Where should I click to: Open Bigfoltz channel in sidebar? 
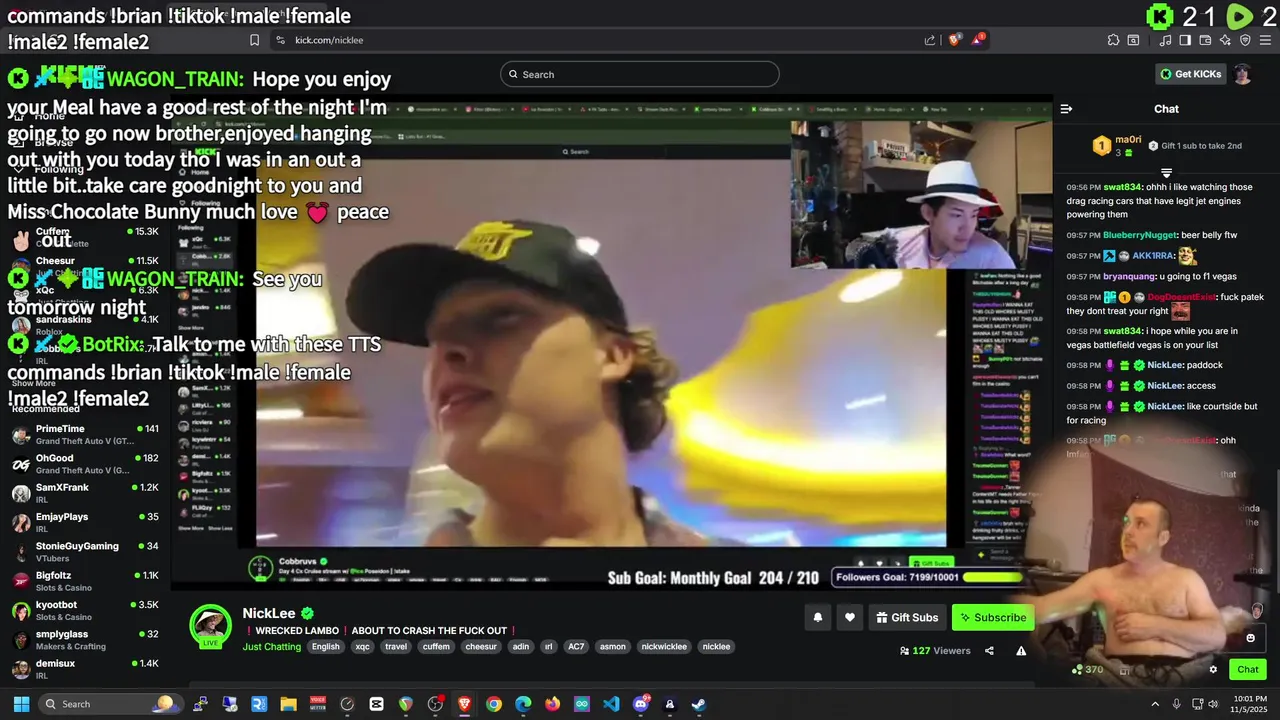(x=85, y=581)
